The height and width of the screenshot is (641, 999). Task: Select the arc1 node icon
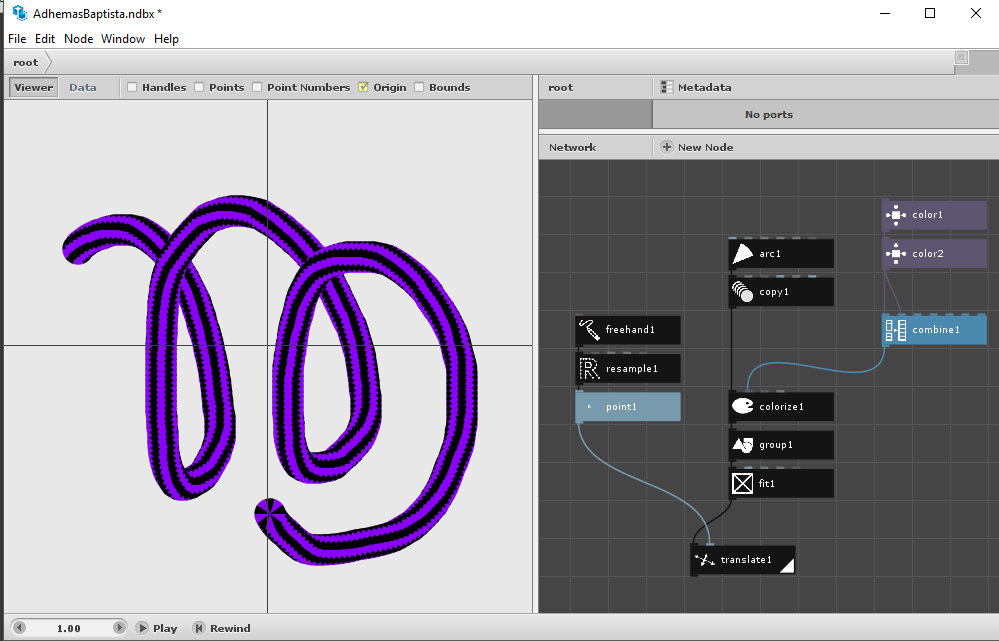pyautogui.click(x=742, y=254)
